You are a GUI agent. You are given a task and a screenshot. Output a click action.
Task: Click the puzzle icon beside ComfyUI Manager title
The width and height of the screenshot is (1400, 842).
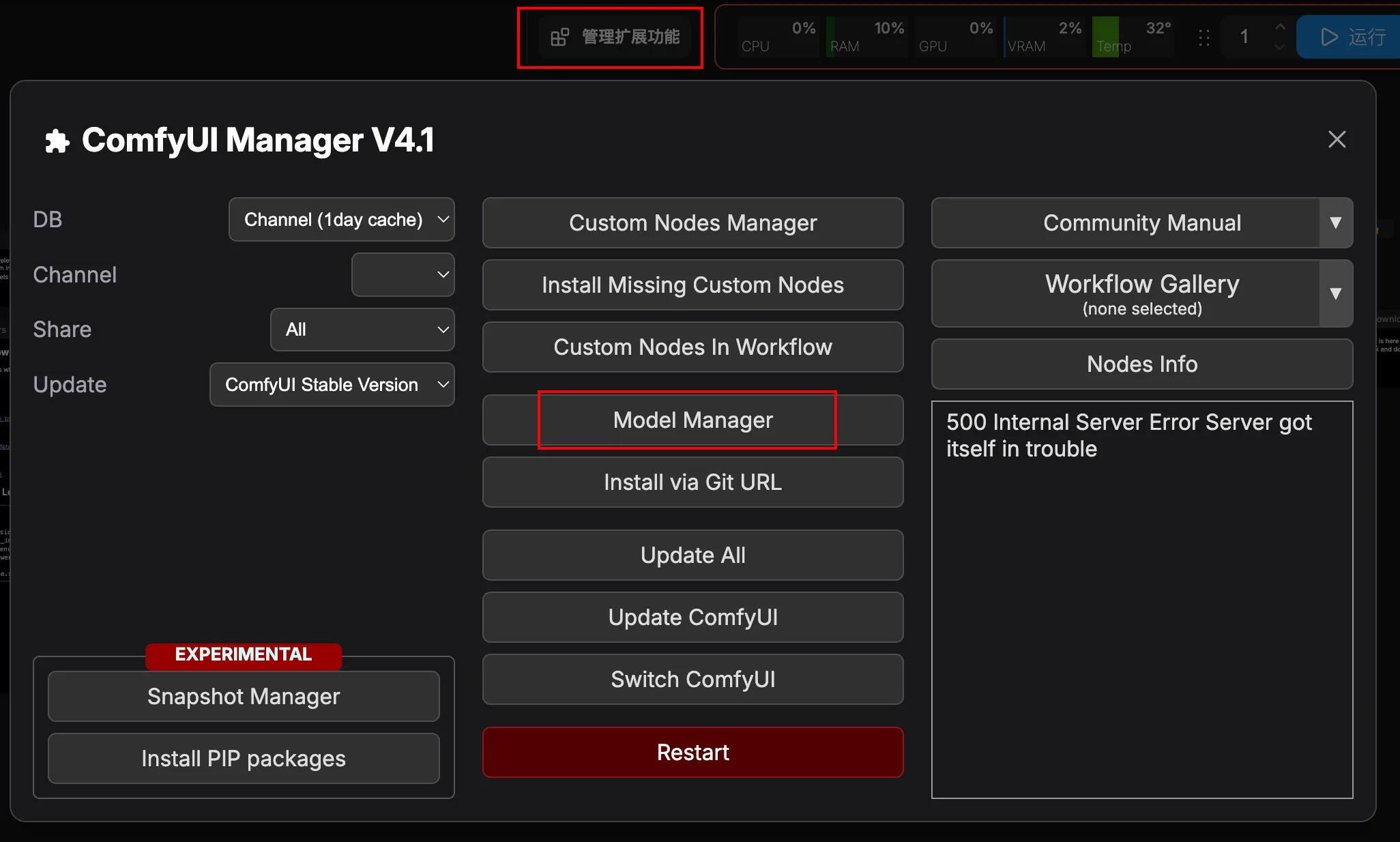point(57,141)
